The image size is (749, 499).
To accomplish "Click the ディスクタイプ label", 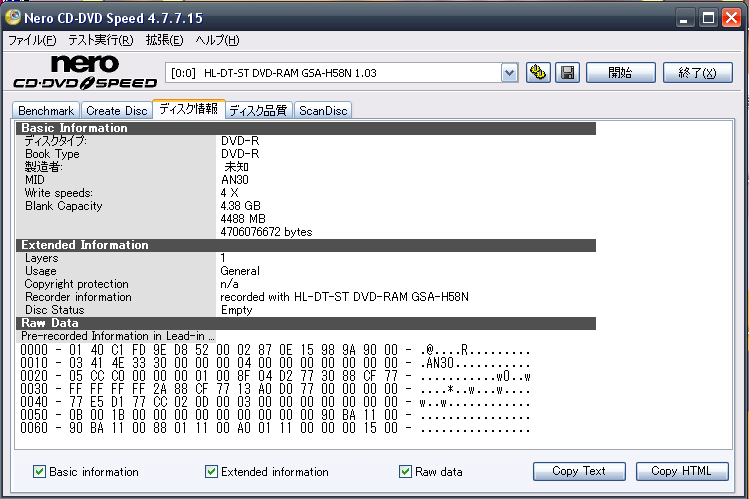I will [x=55, y=141].
